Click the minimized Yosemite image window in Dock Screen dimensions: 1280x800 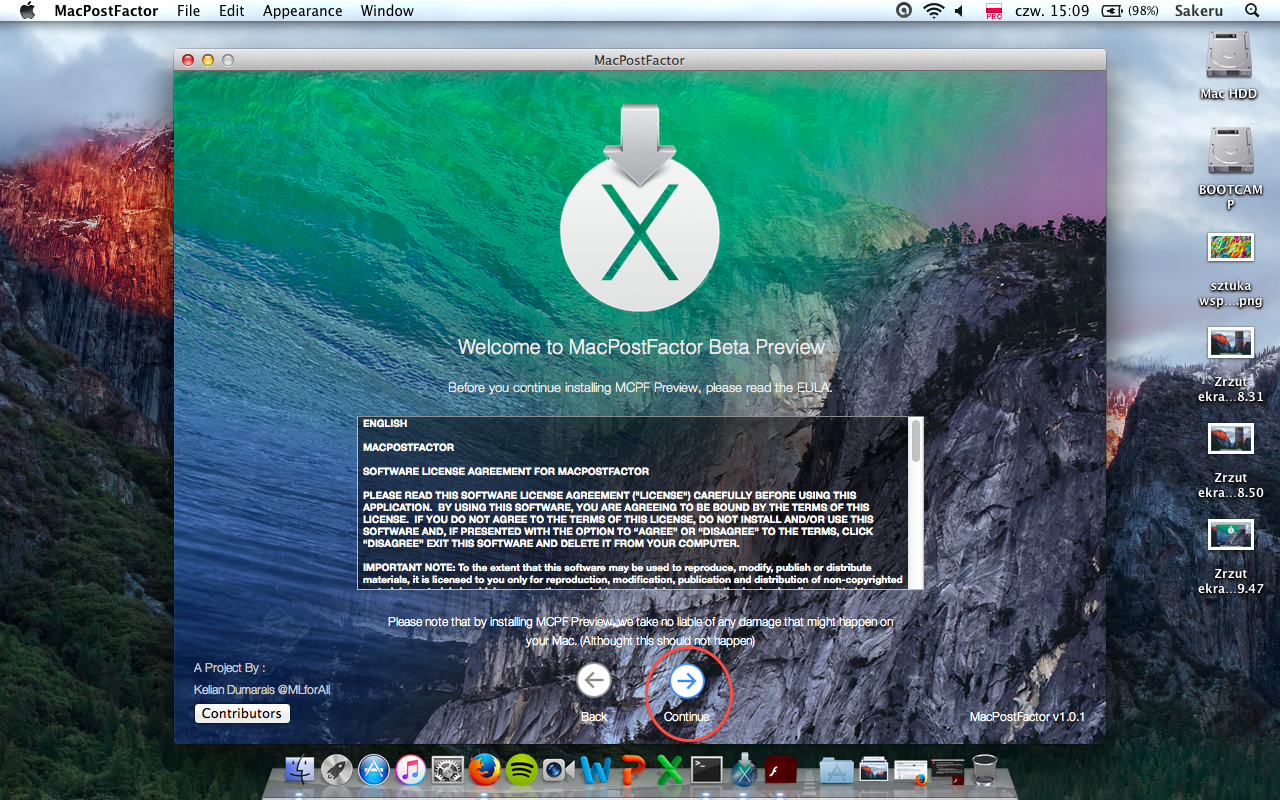tap(873, 770)
